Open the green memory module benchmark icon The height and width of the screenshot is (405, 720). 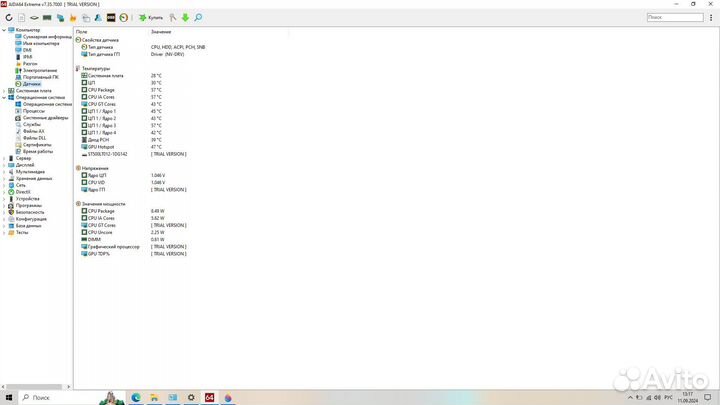coord(47,17)
